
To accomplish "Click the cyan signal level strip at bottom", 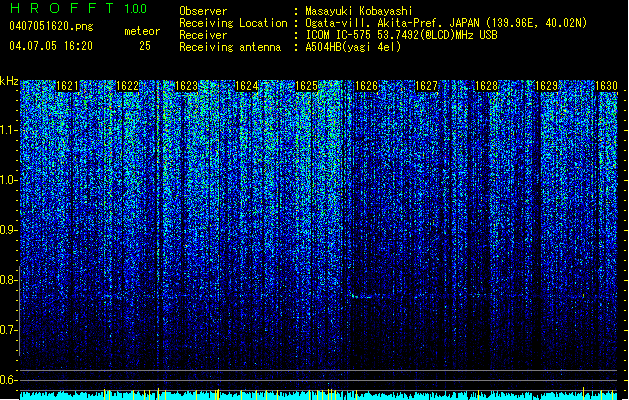I will click(x=319, y=395).
